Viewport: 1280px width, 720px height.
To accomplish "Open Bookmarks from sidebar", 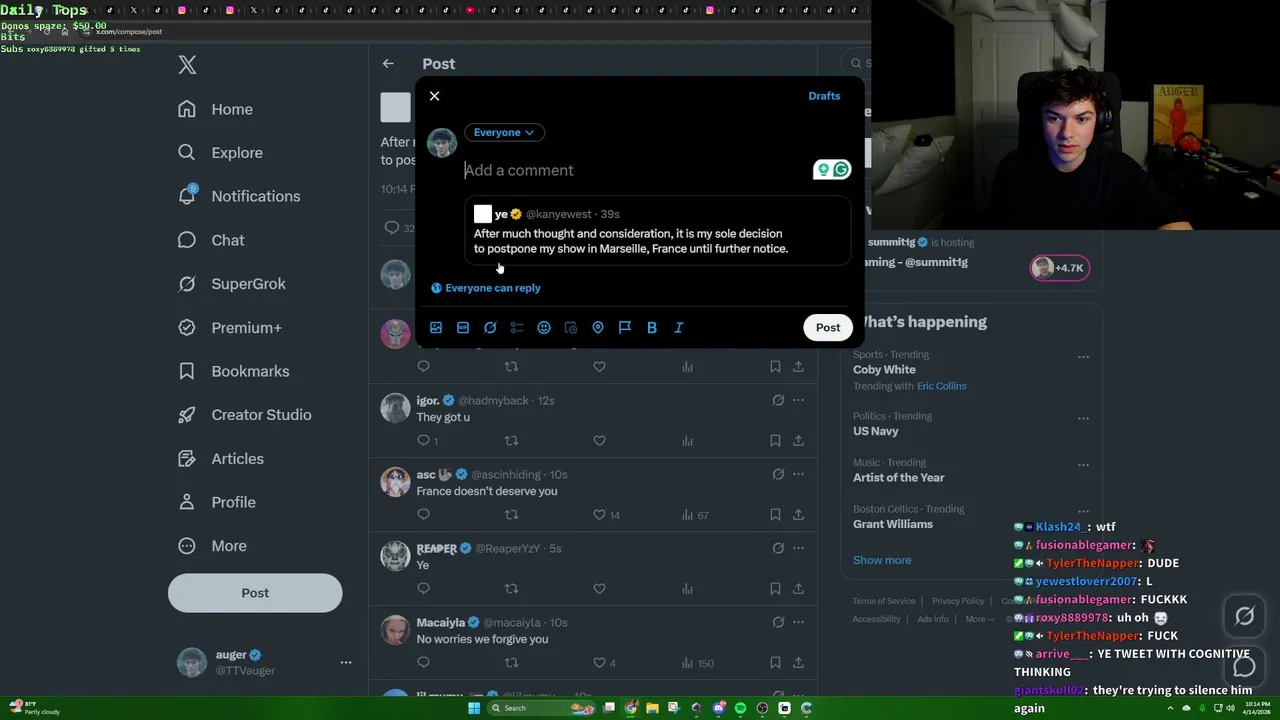I will click(233, 371).
